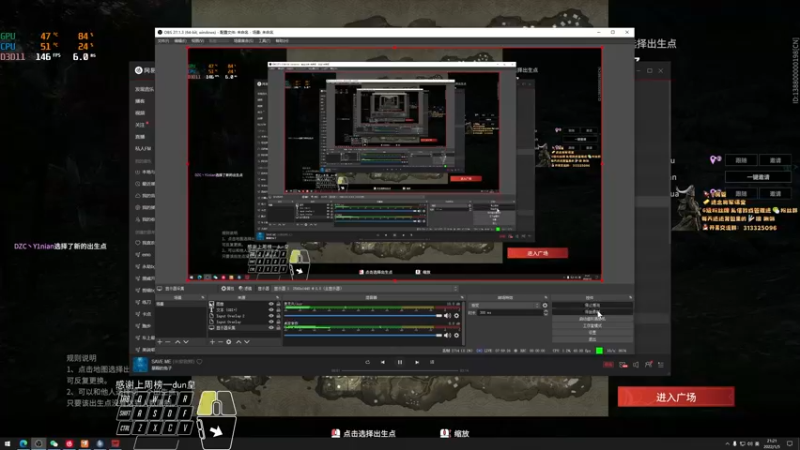
Task: Open 私人FM in music player sidebar
Action: click(143, 148)
